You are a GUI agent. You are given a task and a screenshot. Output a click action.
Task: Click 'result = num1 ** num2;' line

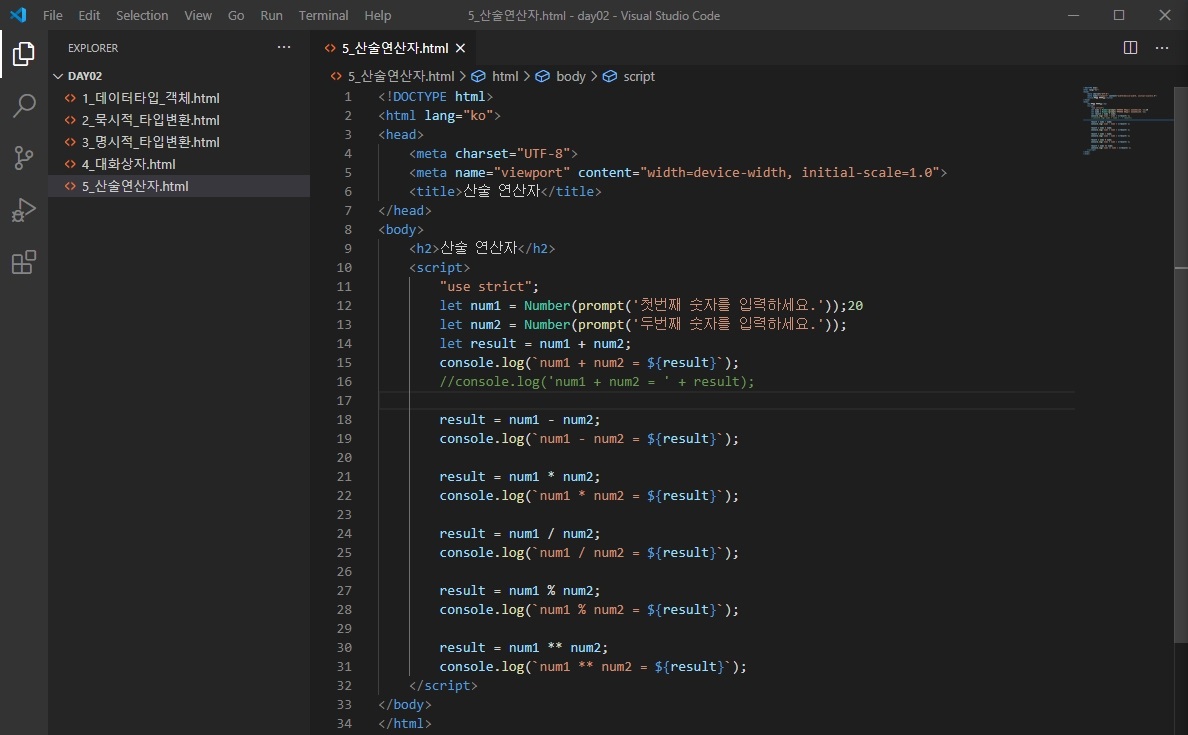coord(524,647)
